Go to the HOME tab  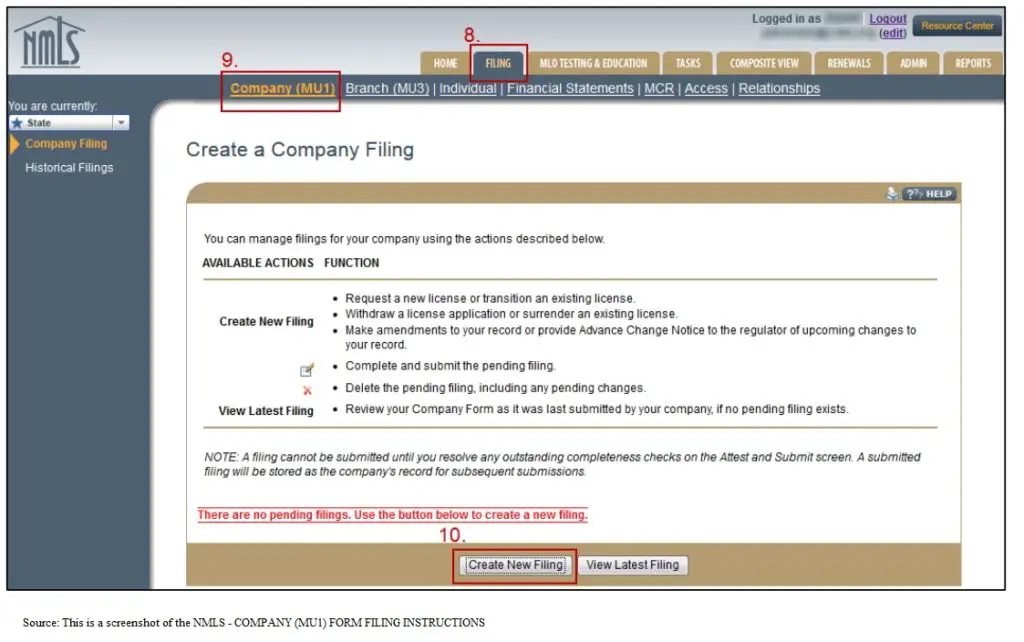click(445, 63)
